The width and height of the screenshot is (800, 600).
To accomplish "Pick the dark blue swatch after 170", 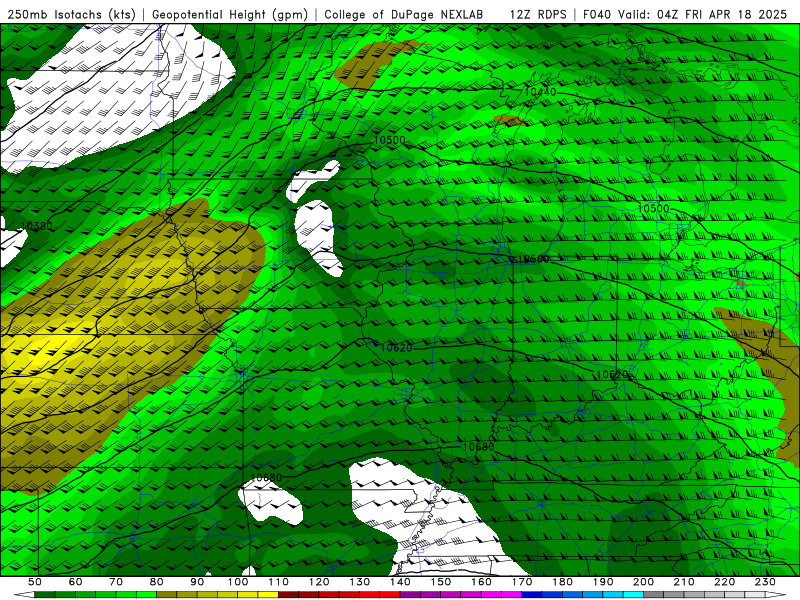I will tap(532, 595).
